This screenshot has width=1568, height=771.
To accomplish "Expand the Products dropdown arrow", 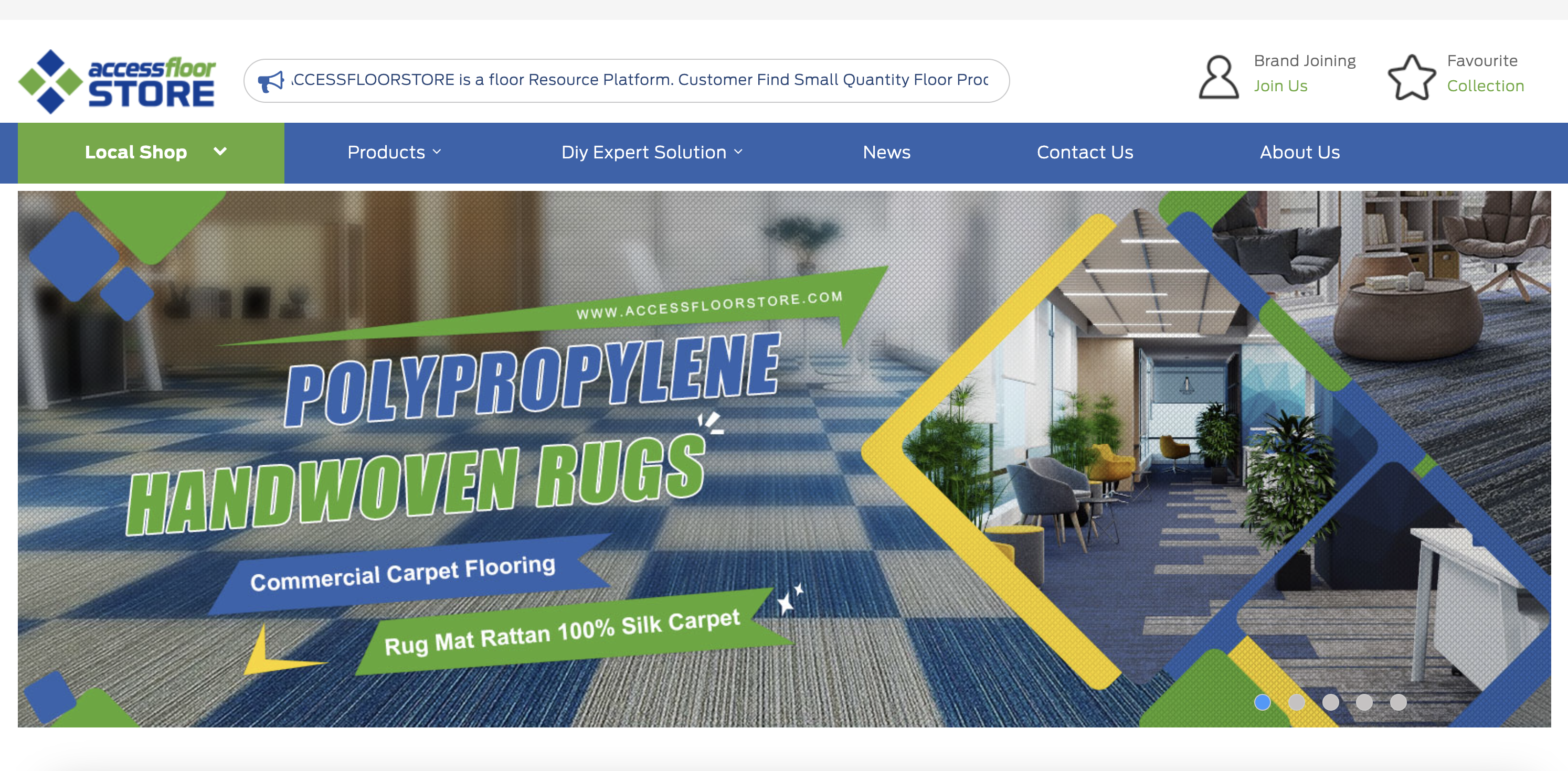I will tap(437, 152).
